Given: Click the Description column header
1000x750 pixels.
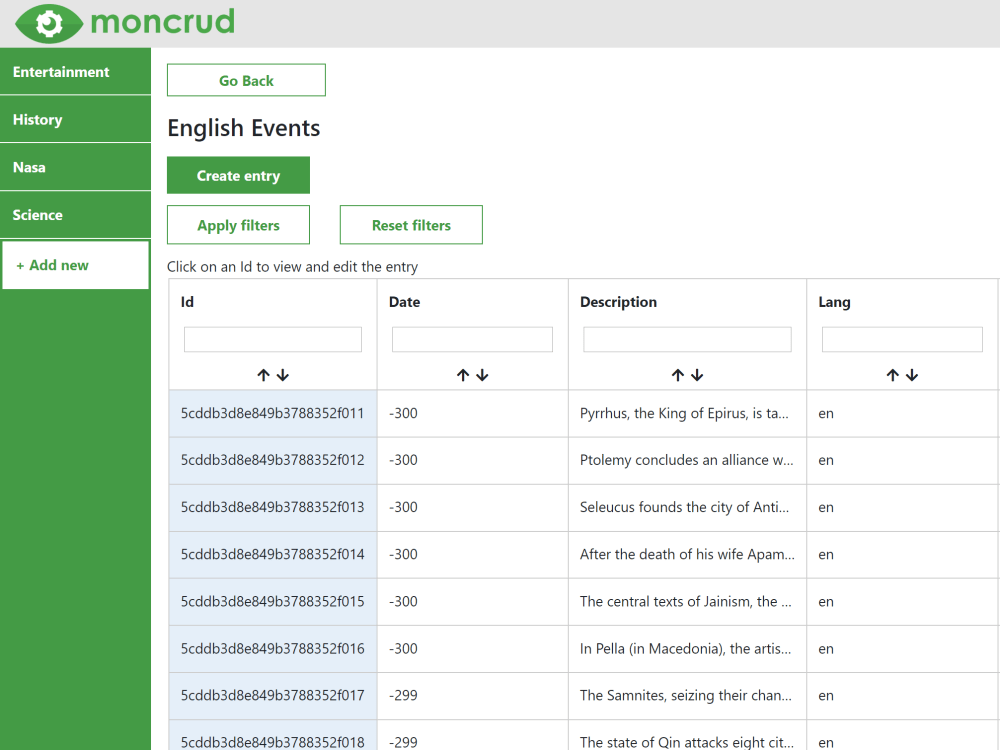Looking at the screenshot, I should point(618,302).
